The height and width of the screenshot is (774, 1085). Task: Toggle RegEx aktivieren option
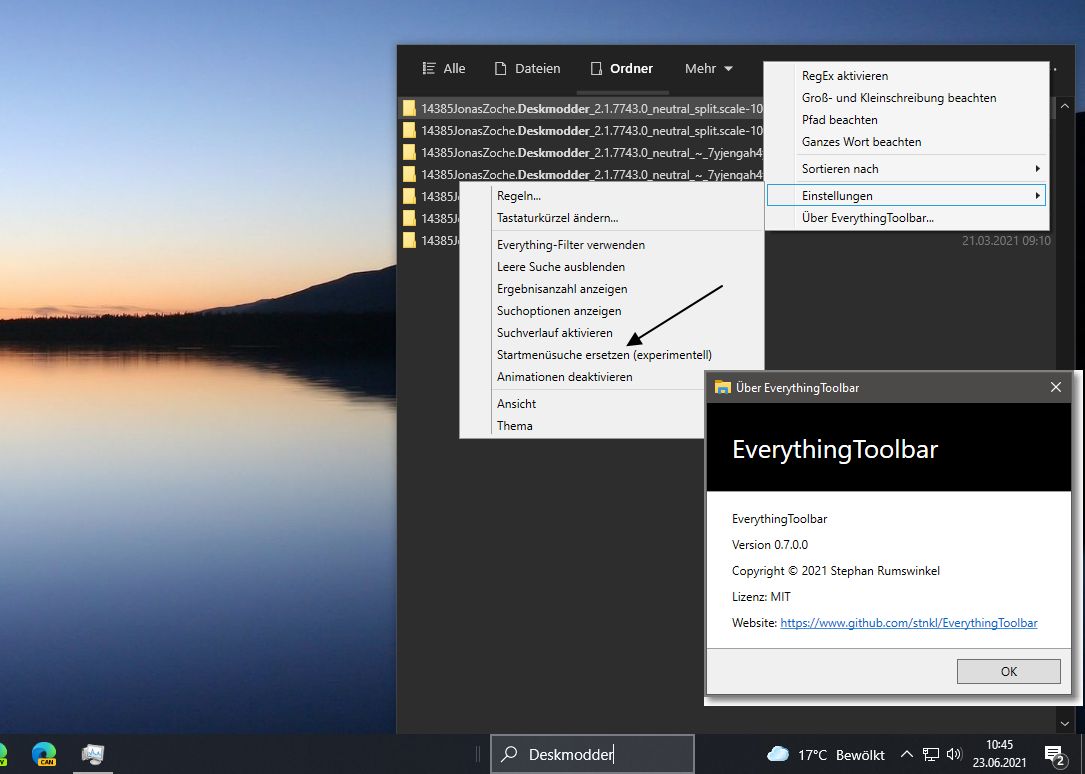pyautogui.click(x=906, y=76)
